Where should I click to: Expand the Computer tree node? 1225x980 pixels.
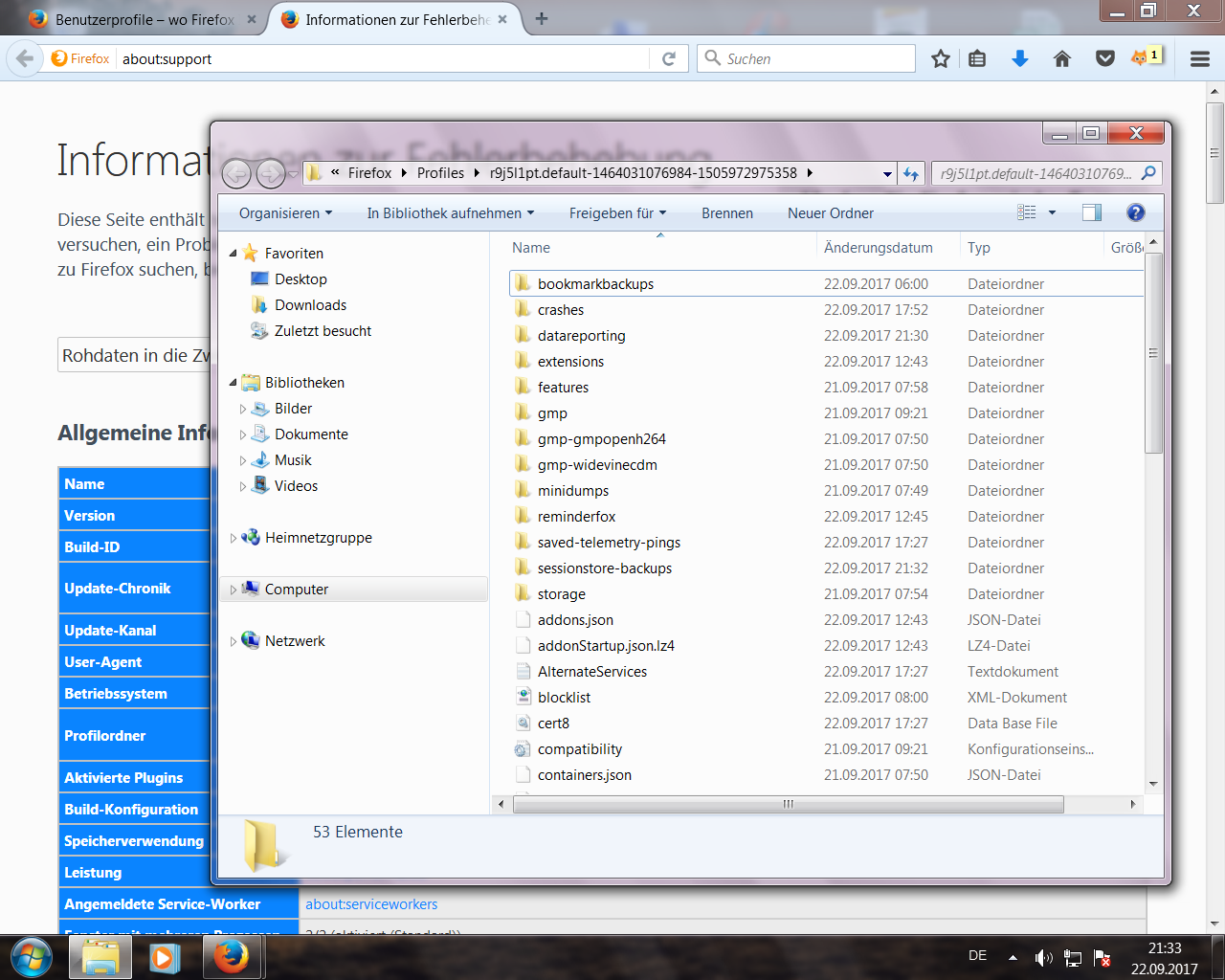233,590
